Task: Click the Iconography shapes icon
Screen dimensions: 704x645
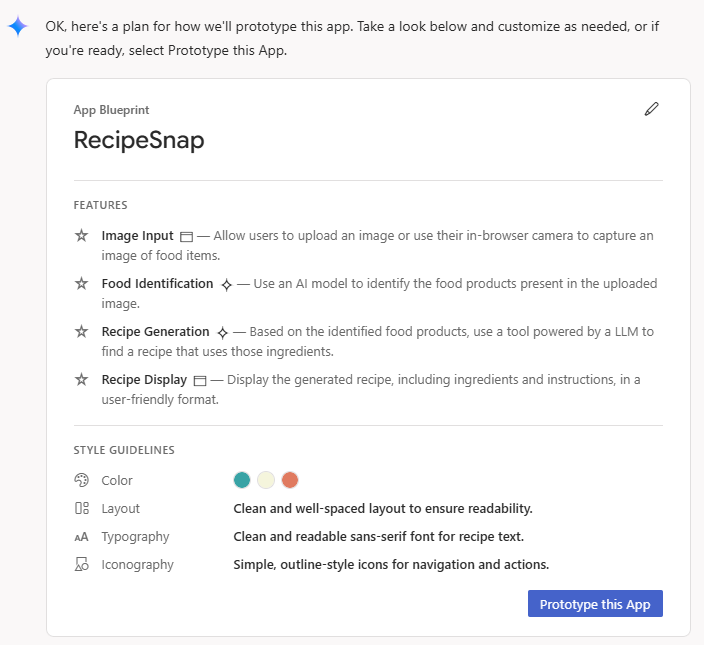Action: [82, 565]
